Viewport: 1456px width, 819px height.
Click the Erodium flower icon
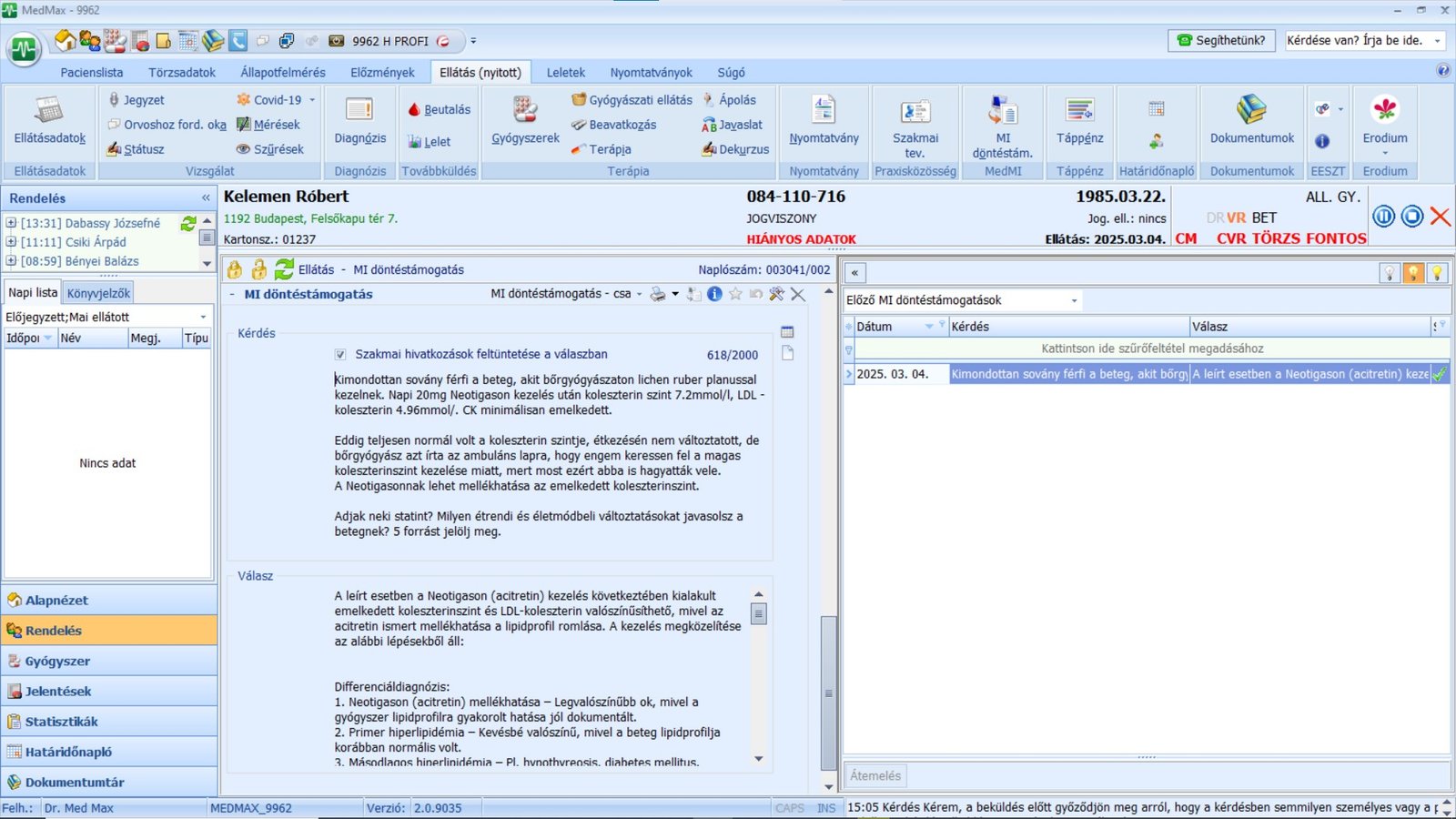[x=1384, y=110]
